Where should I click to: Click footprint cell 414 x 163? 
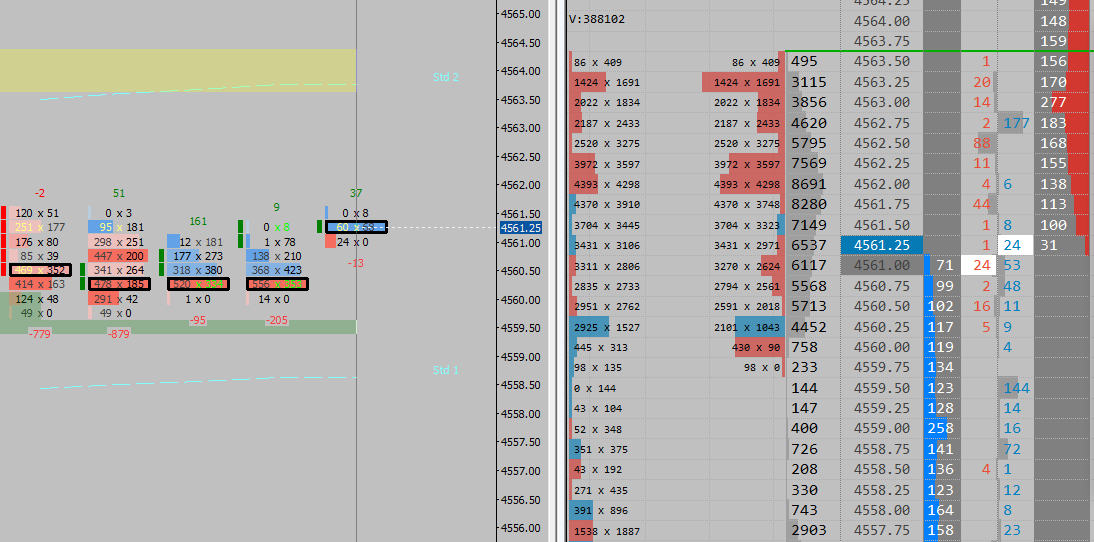tap(38, 284)
